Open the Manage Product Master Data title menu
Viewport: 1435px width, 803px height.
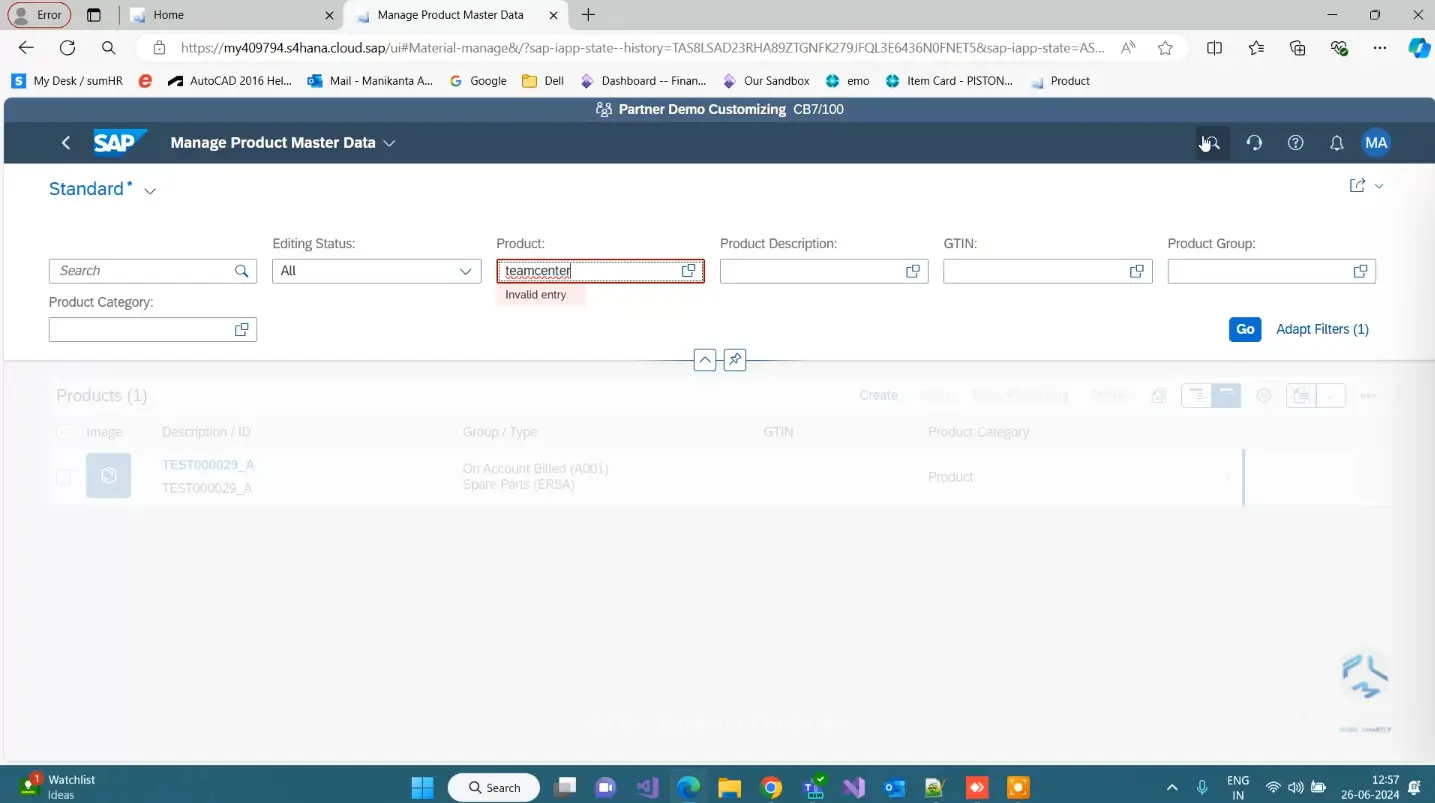388,142
